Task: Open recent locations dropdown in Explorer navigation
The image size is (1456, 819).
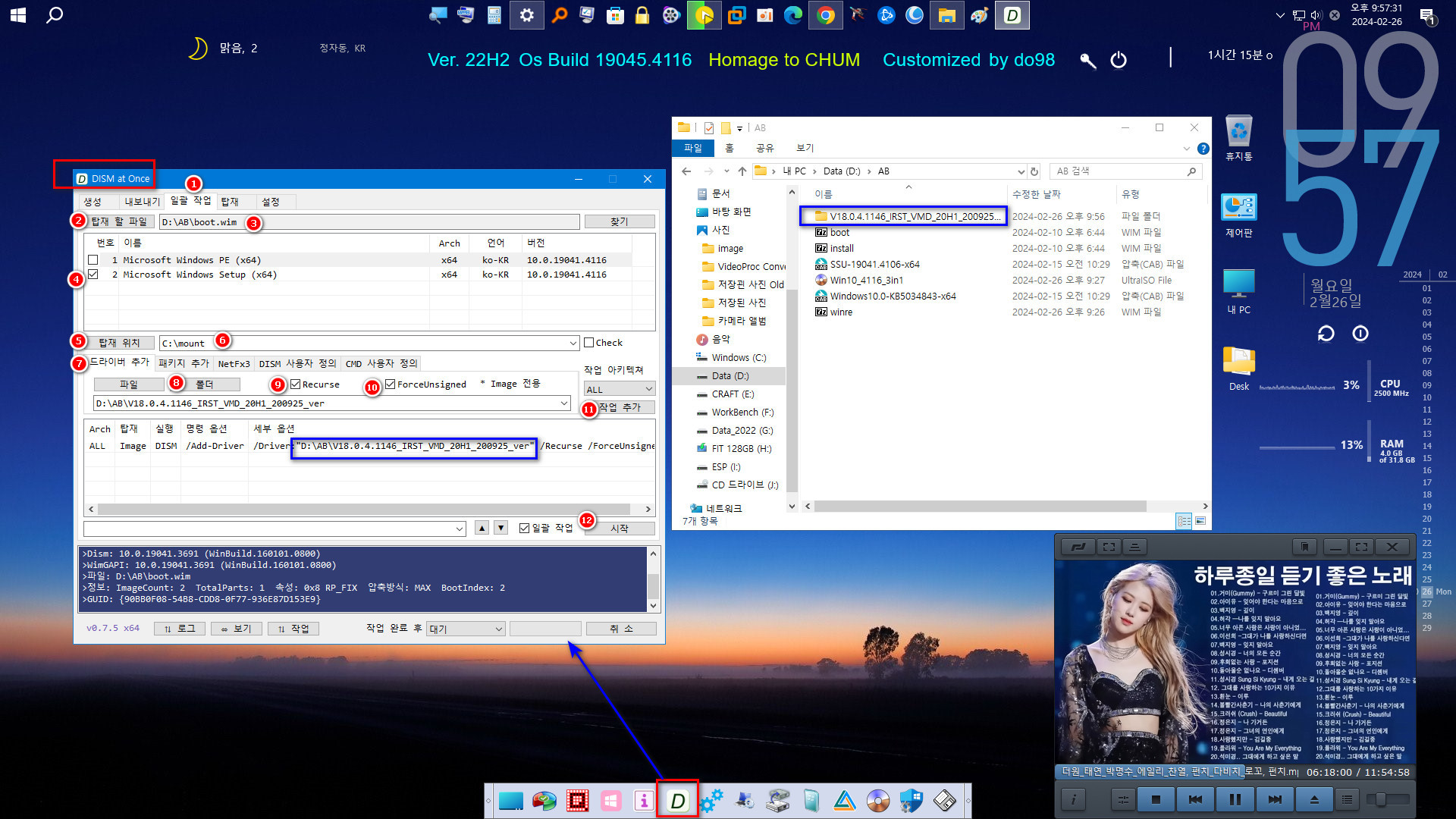Action: pos(726,171)
